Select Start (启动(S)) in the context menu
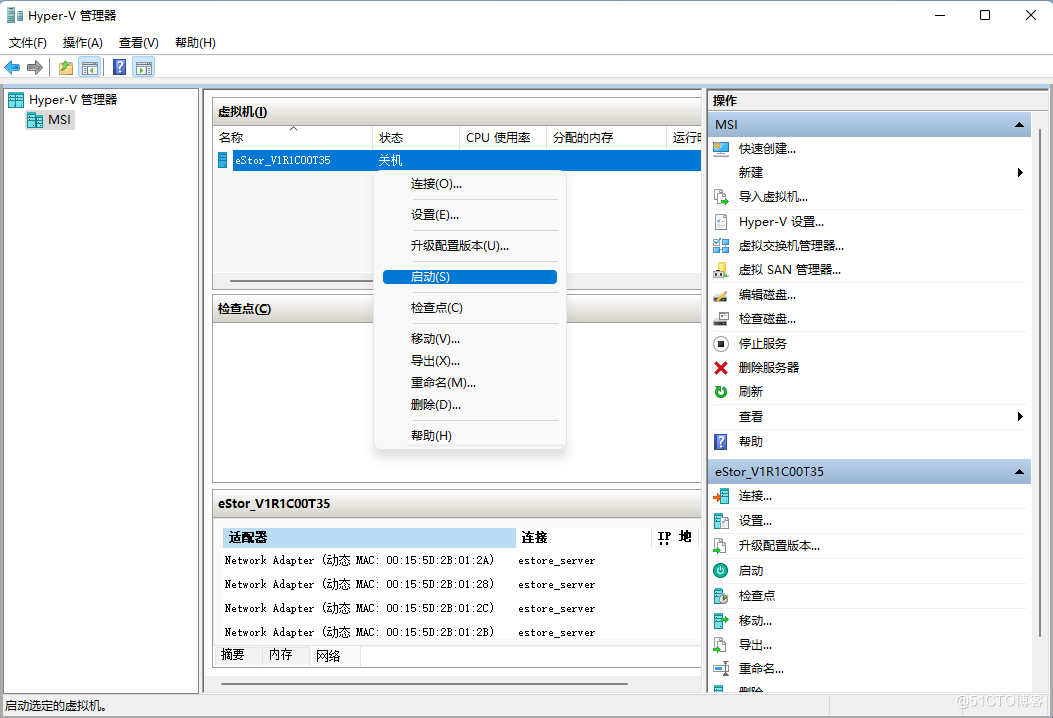This screenshot has width=1053, height=718. coord(430,277)
